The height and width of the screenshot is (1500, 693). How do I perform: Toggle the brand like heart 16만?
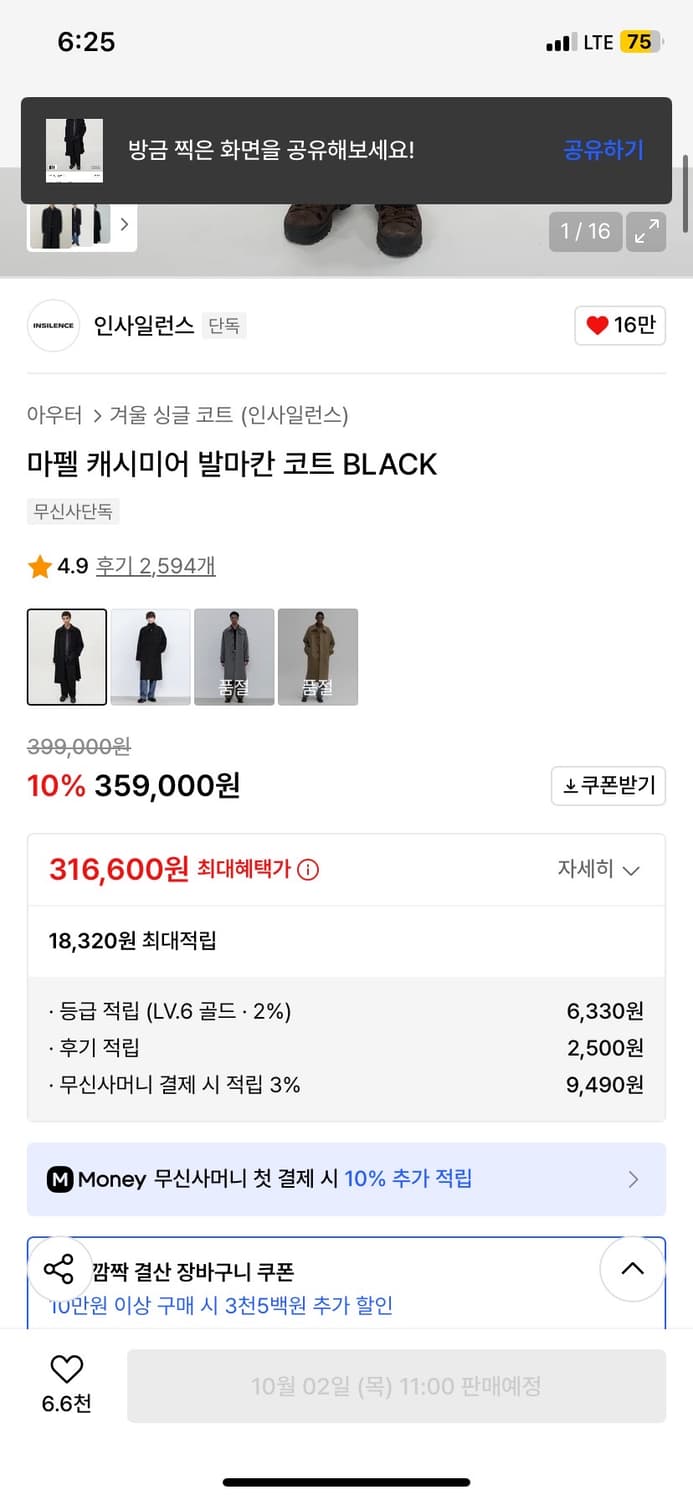[619, 326]
